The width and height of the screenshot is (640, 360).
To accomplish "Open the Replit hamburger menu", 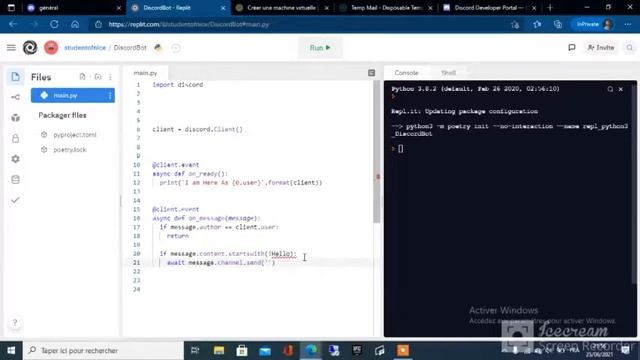I will pos(11,48).
